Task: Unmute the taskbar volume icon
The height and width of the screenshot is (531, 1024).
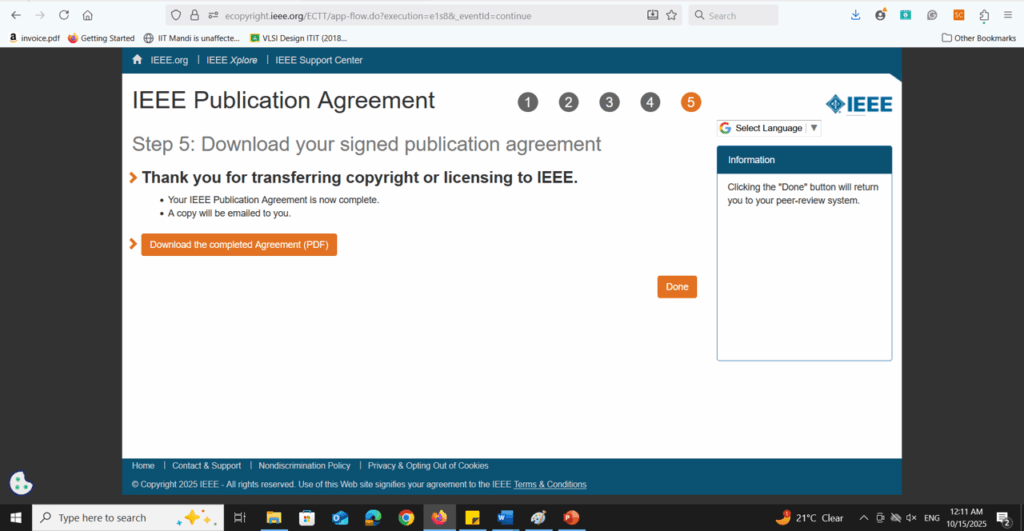Action: pyautogui.click(x=911, y=518)
